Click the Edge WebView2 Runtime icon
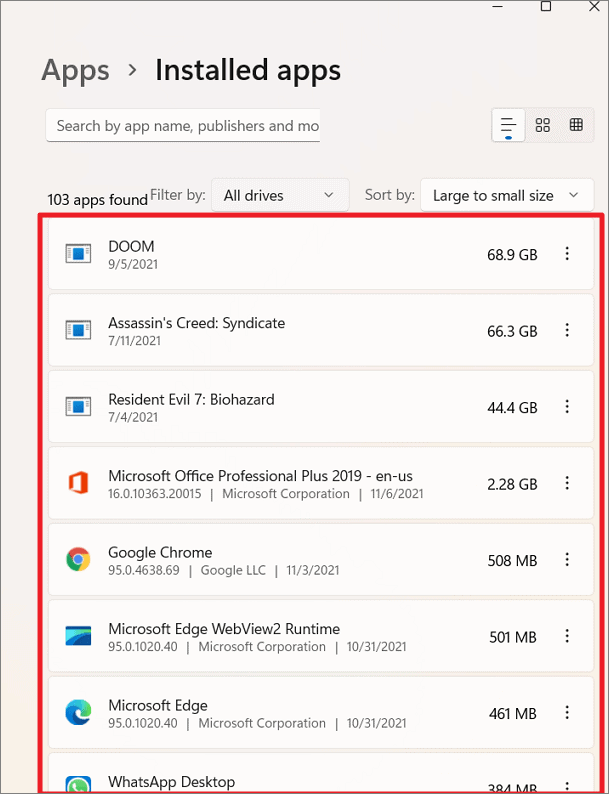Viewport: 609px width, 794px height. tap(78, 636)
